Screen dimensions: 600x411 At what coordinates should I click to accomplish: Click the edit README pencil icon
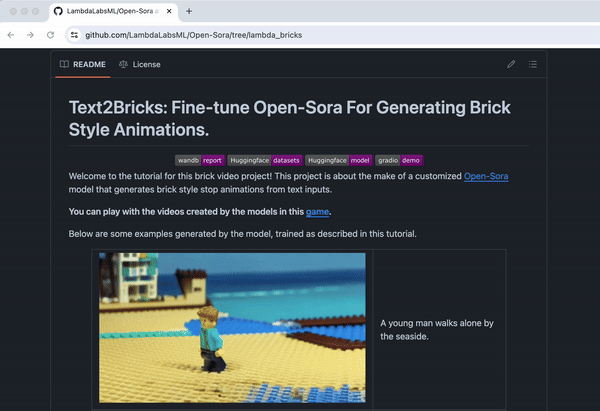pos(511,64)
